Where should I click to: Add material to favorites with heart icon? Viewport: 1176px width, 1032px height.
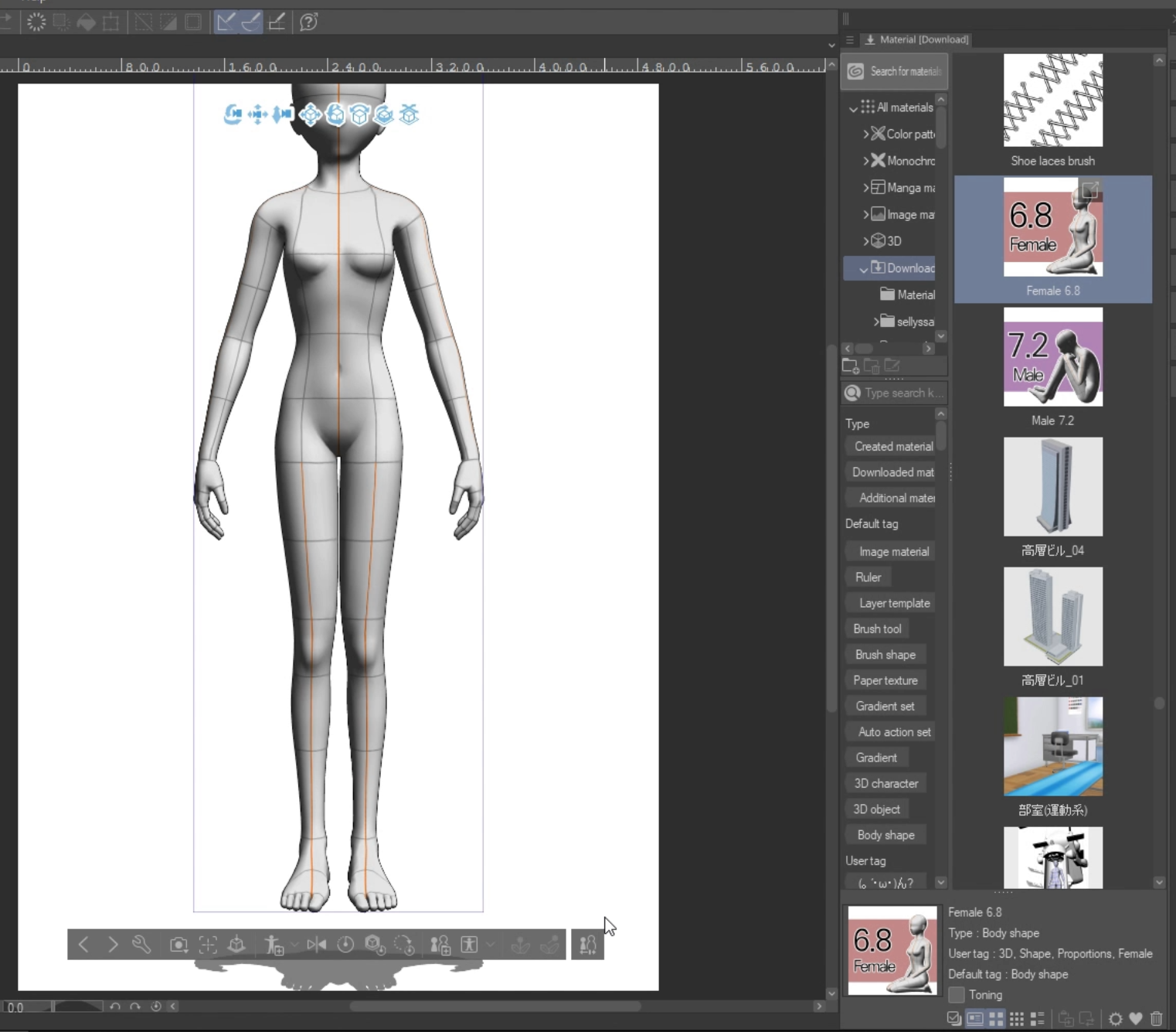(x=1135, y=1019)
